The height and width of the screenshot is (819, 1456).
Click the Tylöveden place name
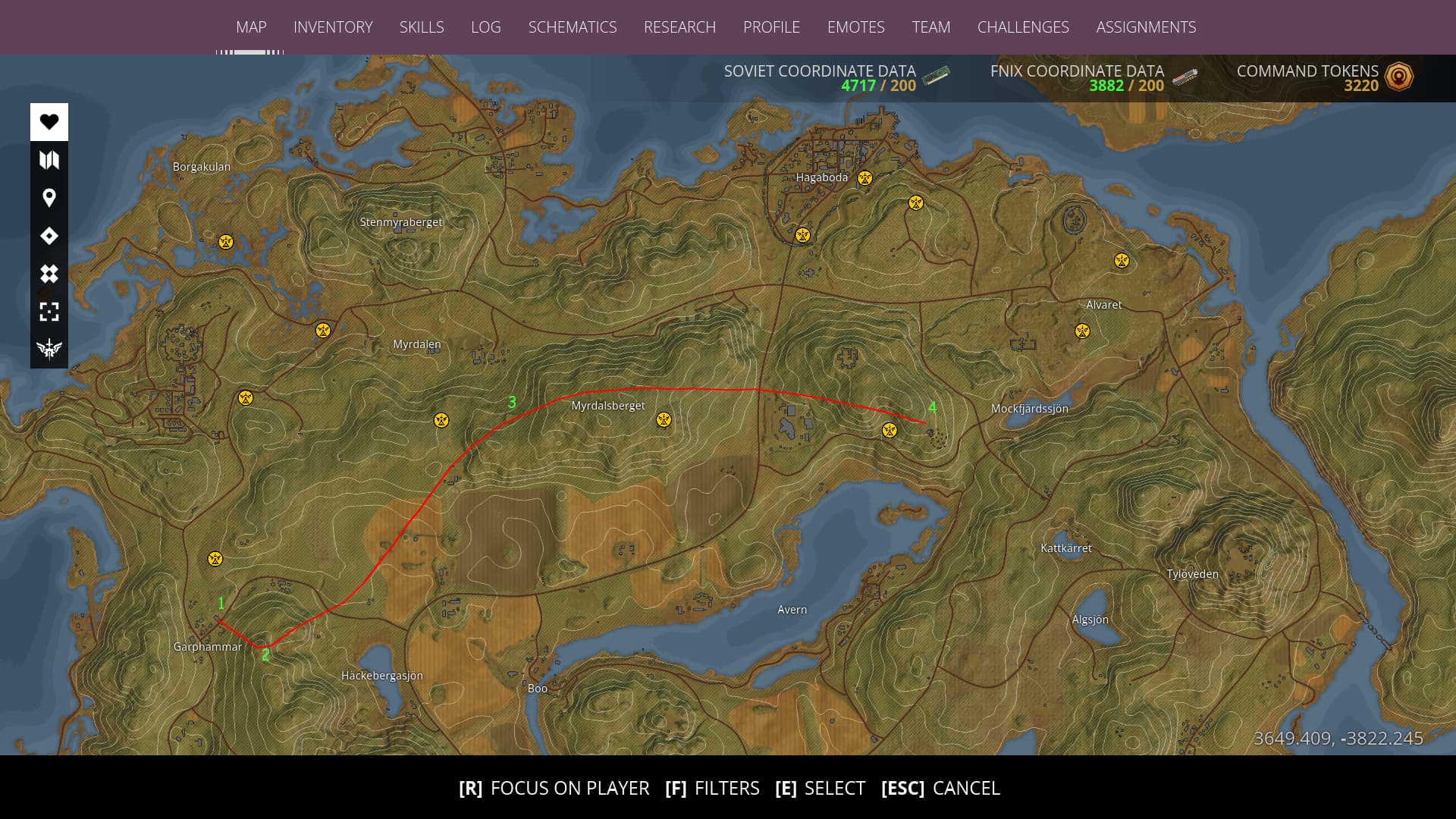tap(1192, 574)
